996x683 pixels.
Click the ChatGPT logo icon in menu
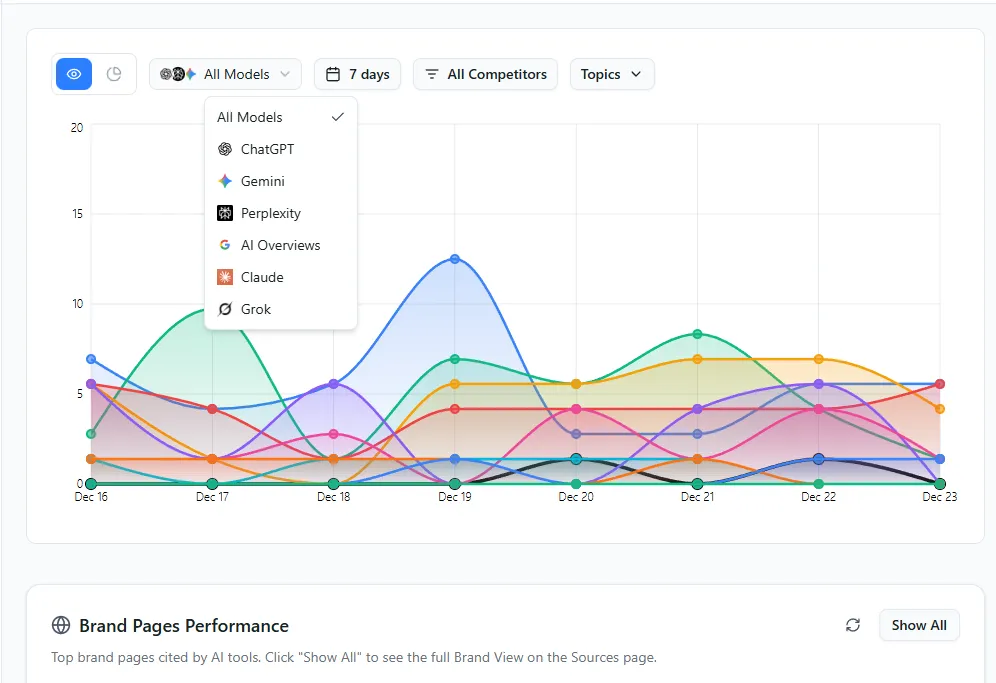click(225, 149)
